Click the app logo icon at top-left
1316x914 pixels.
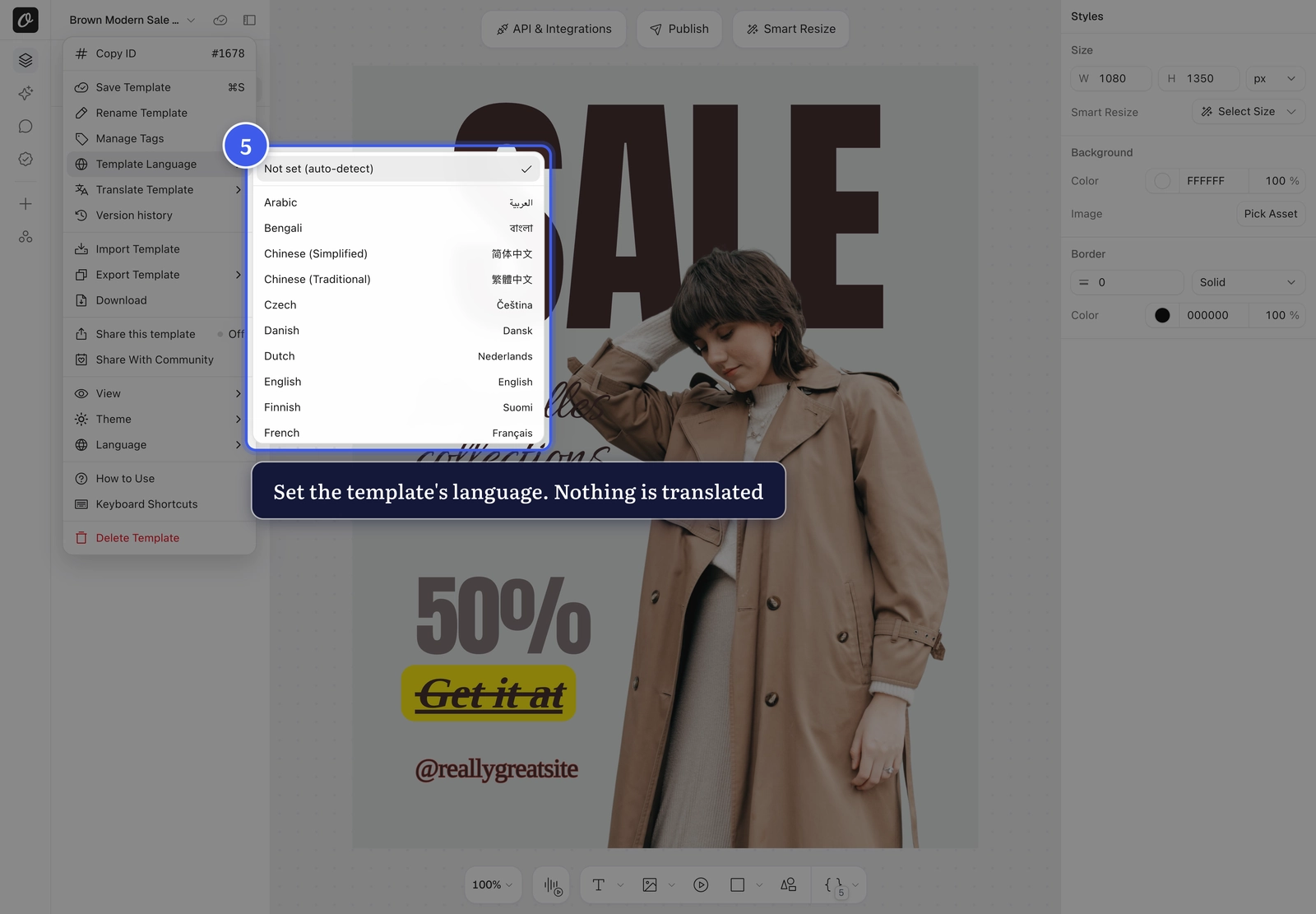25,20
